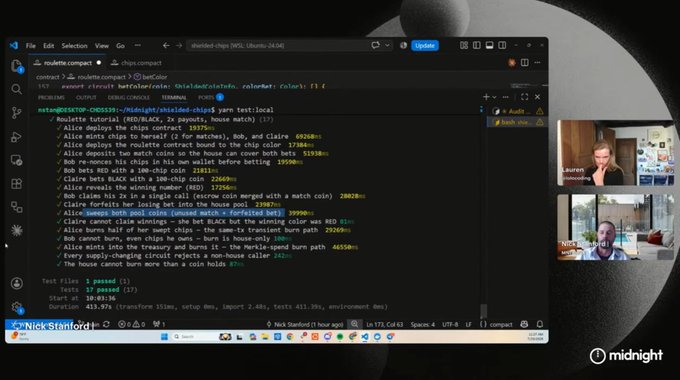
Task: Open the Explorer view in activity bar
Action: pos(16,66)
